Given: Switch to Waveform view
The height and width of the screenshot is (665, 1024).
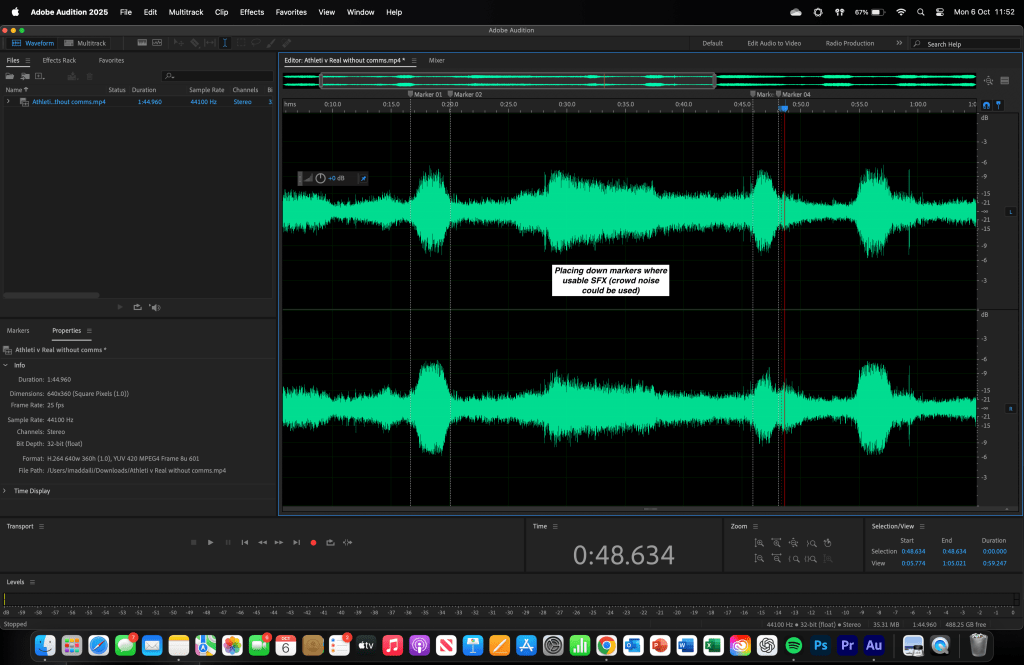Looking at the screenshot, I should click(x=33, y=43).
